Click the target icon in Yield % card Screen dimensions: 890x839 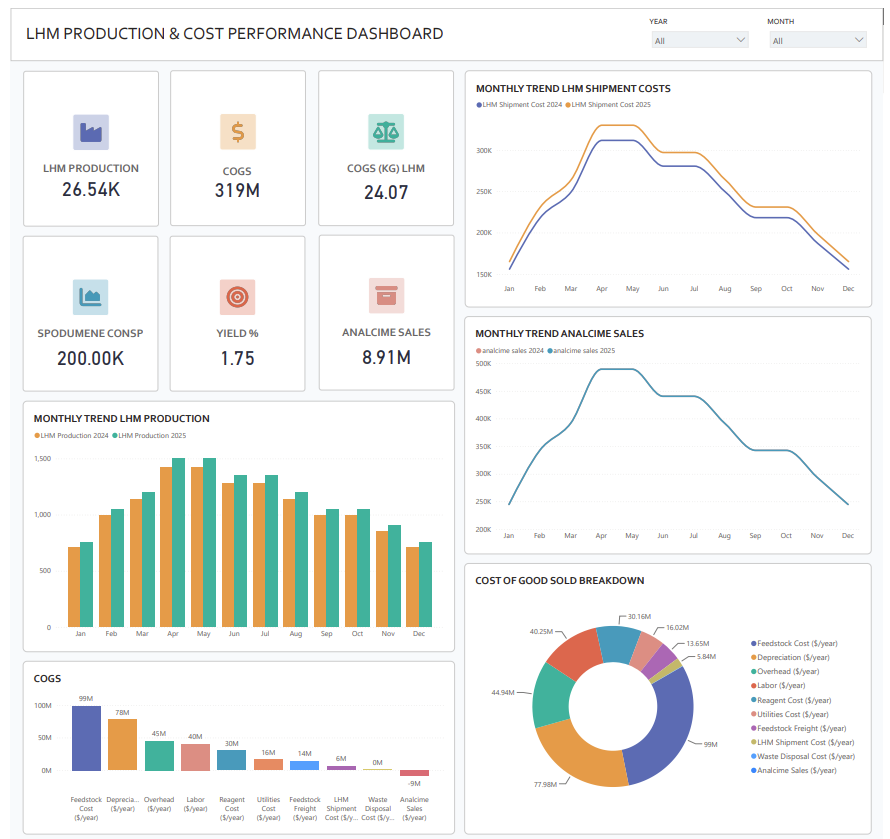237,297
